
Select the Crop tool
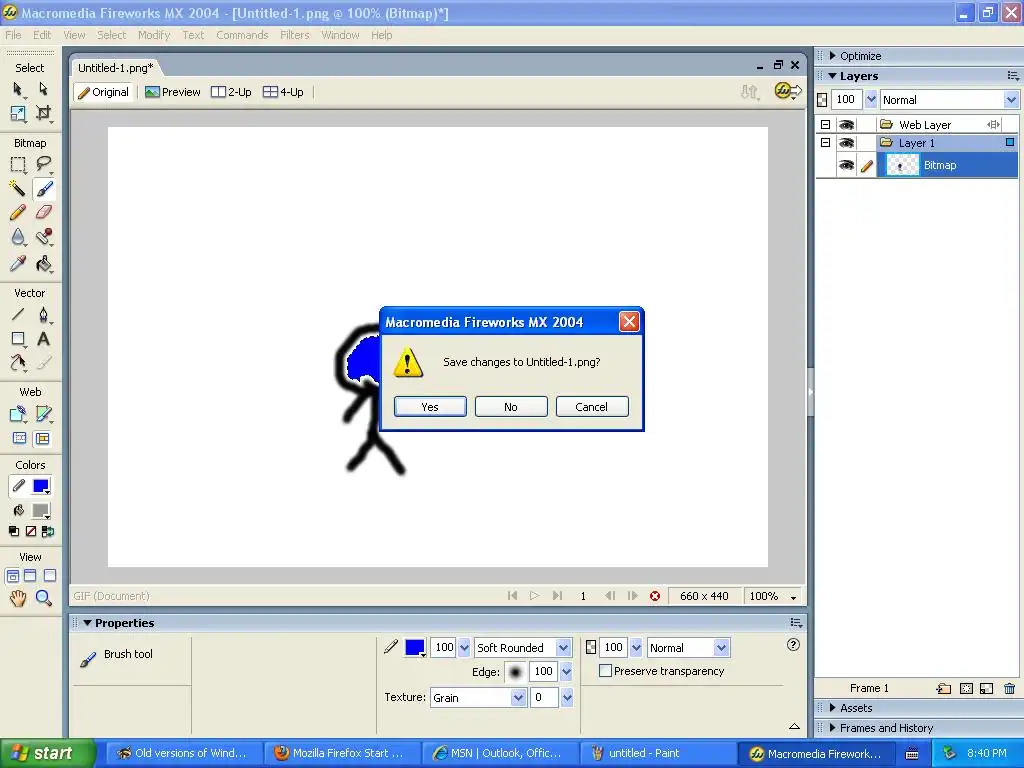[x=43, y=113]
